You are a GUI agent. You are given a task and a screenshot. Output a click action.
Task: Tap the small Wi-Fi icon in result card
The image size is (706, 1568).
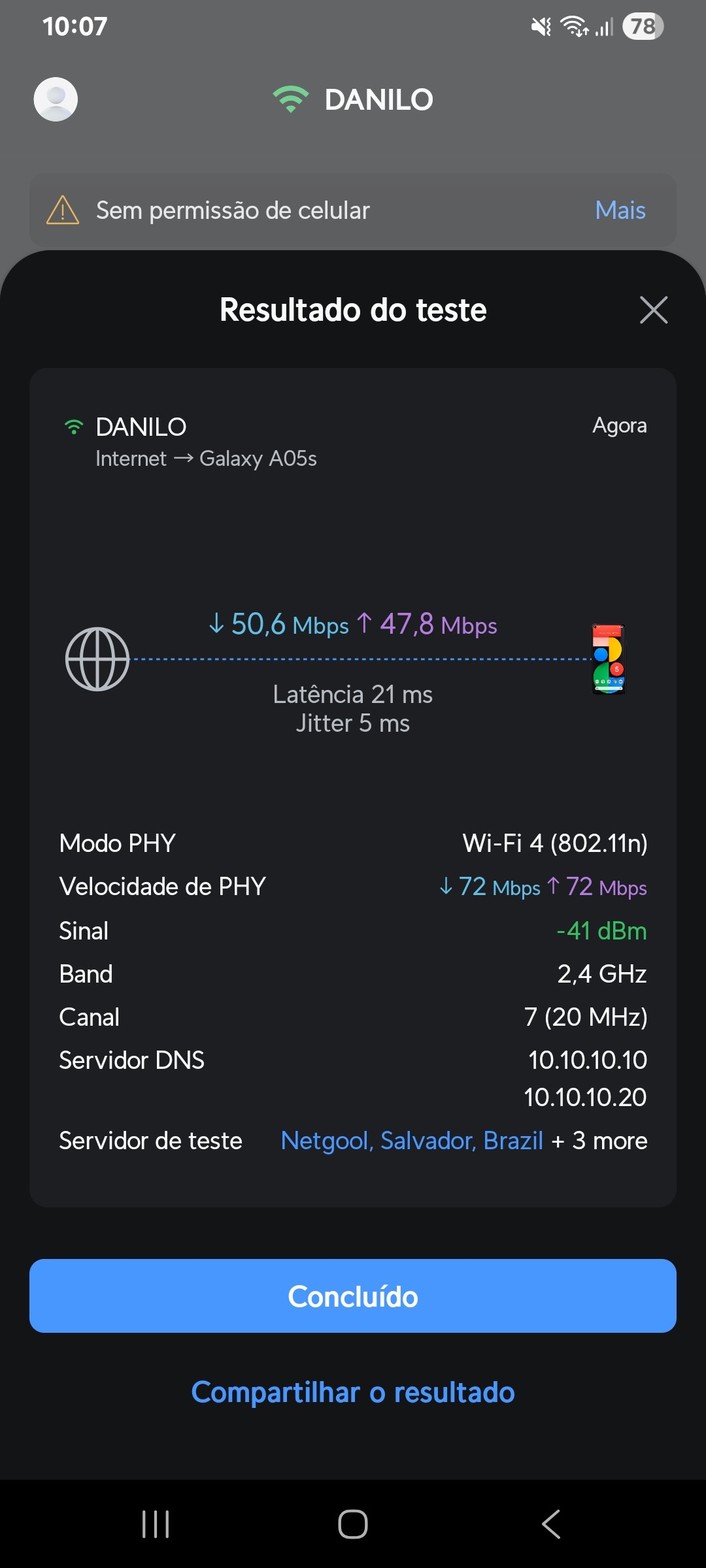[74, 427]
